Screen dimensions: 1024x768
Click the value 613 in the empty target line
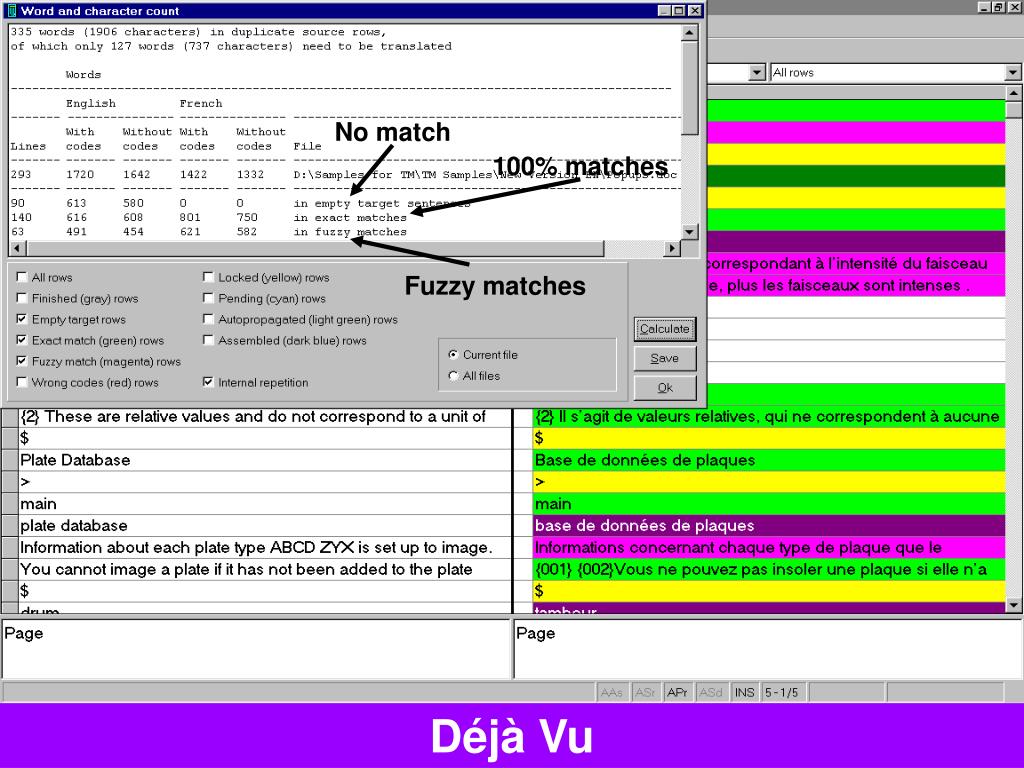pyautogui.click(x=76, y=203)
